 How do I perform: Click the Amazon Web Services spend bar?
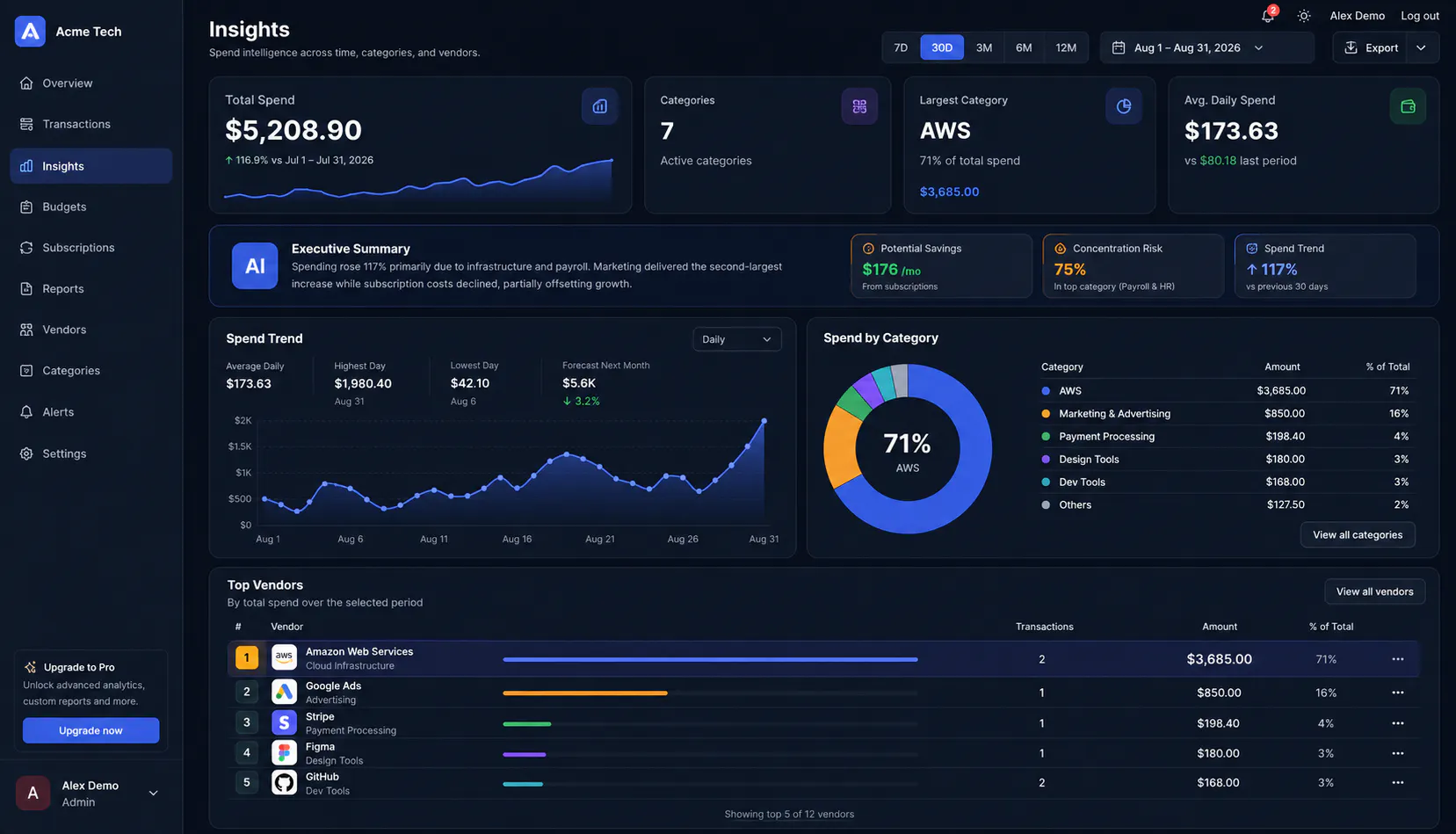(710, 659)
